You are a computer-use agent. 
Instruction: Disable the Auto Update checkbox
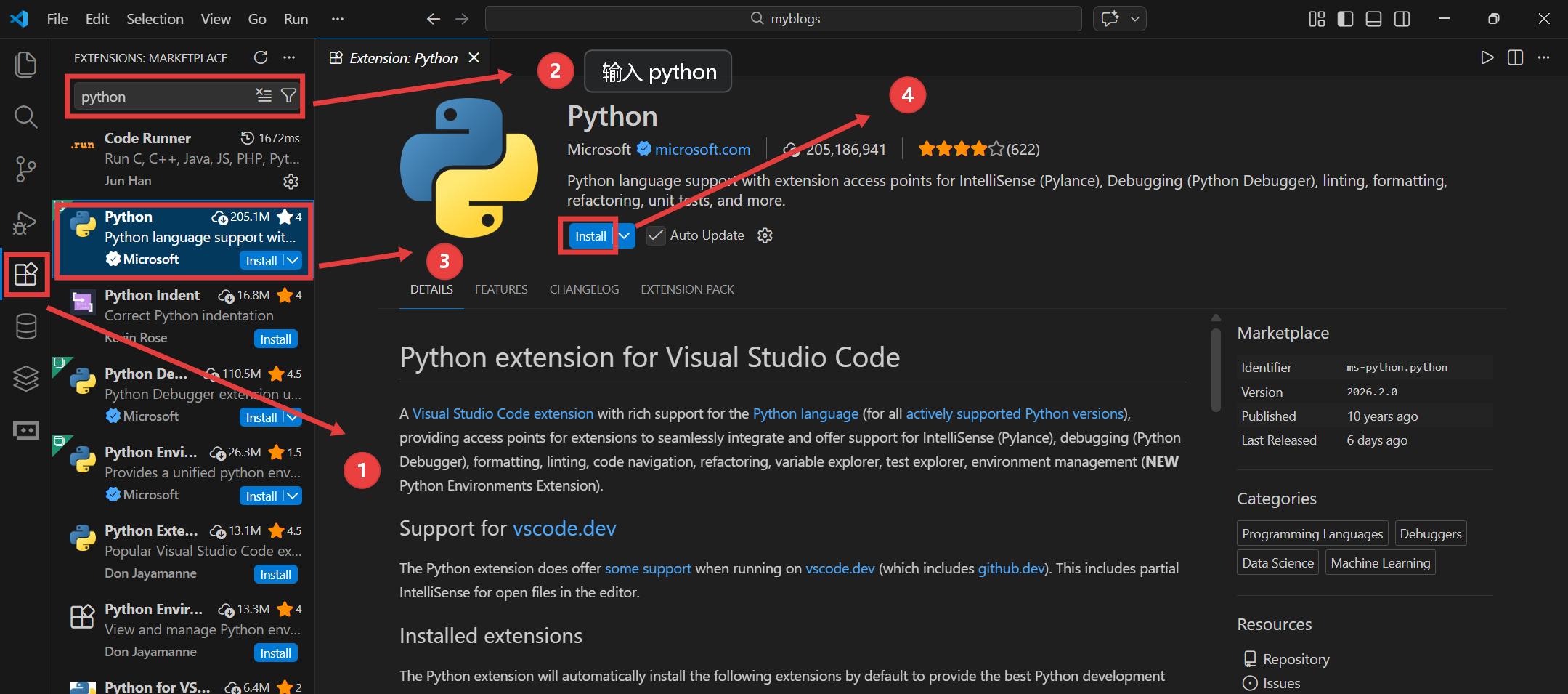[656, 235]
